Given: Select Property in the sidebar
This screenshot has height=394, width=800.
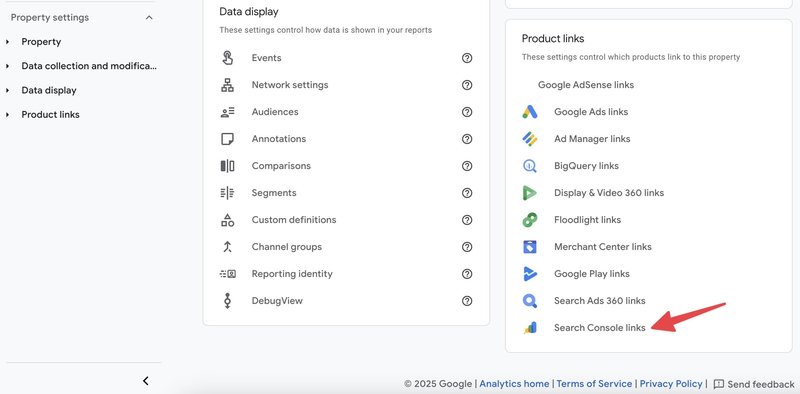Looking at the screenshot, I should [41, 42].
